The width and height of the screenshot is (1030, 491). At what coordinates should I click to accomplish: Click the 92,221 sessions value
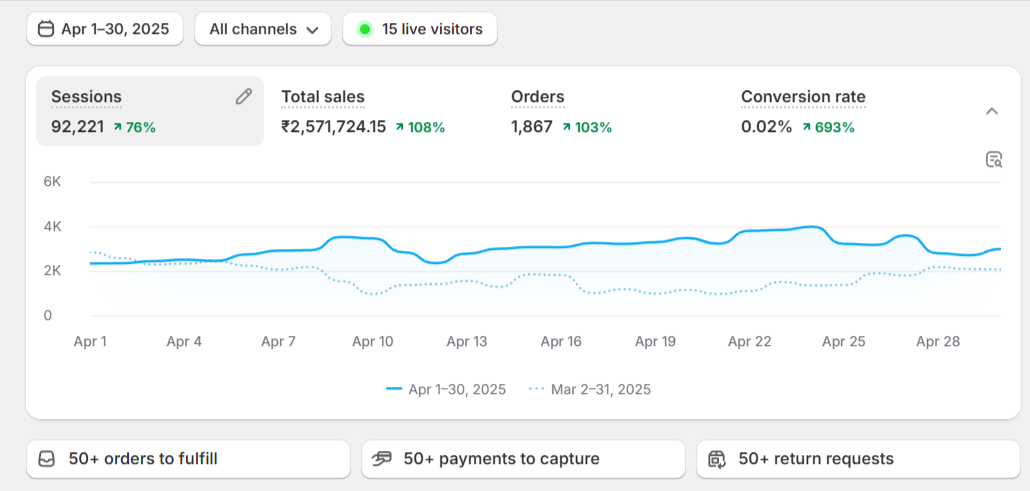click(78, 127)
